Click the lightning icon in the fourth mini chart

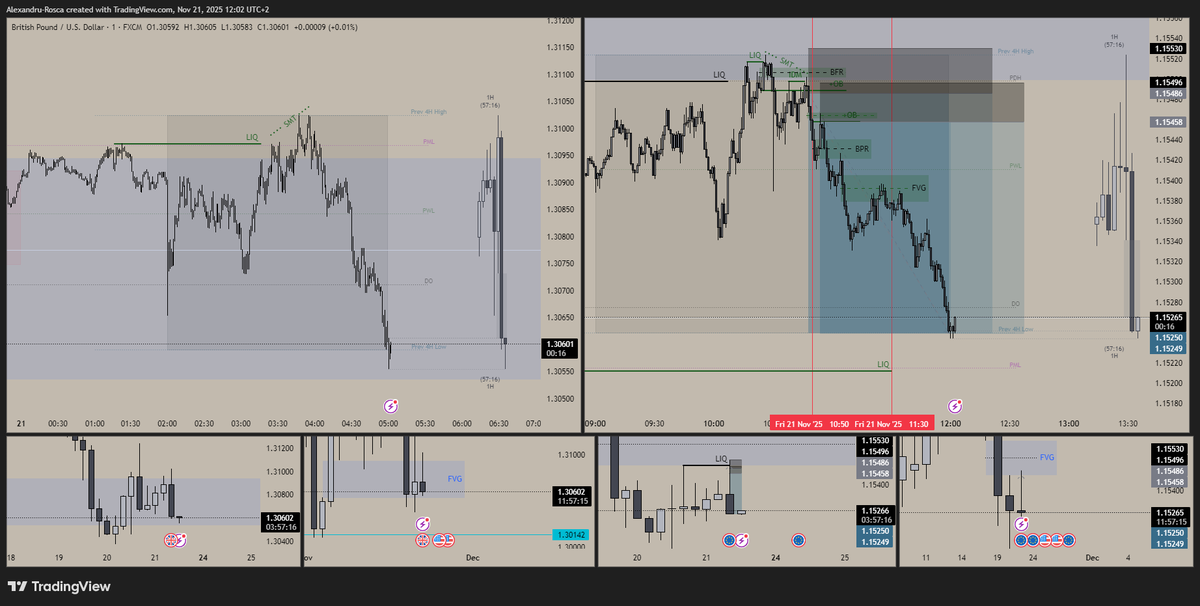tap(1021, 524)
